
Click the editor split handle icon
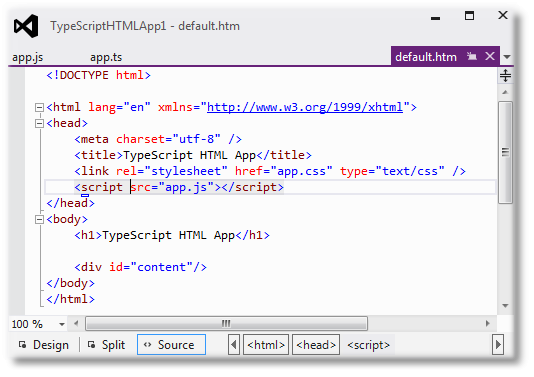pyautogui.click(x=505, y=75)
